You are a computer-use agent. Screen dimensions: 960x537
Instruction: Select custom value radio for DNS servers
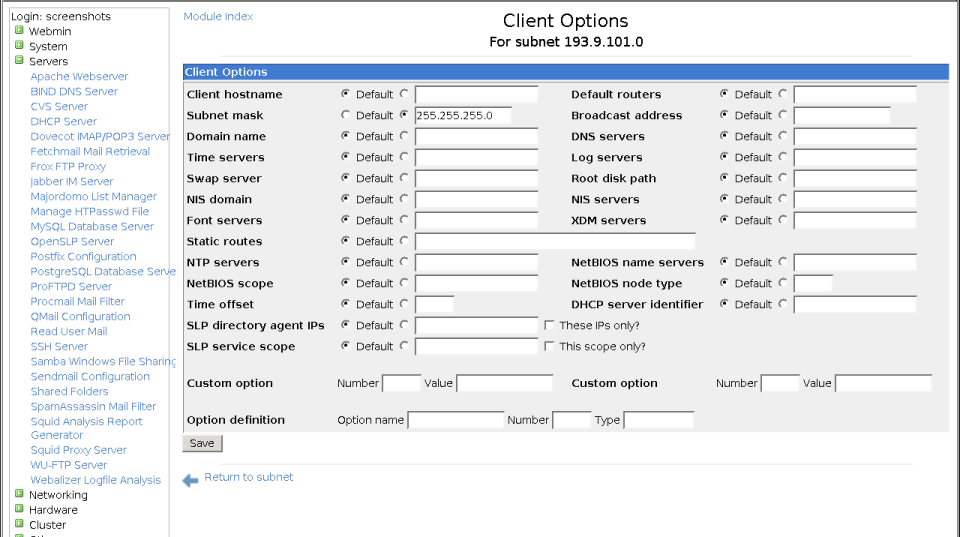click(x=782, y=135)
